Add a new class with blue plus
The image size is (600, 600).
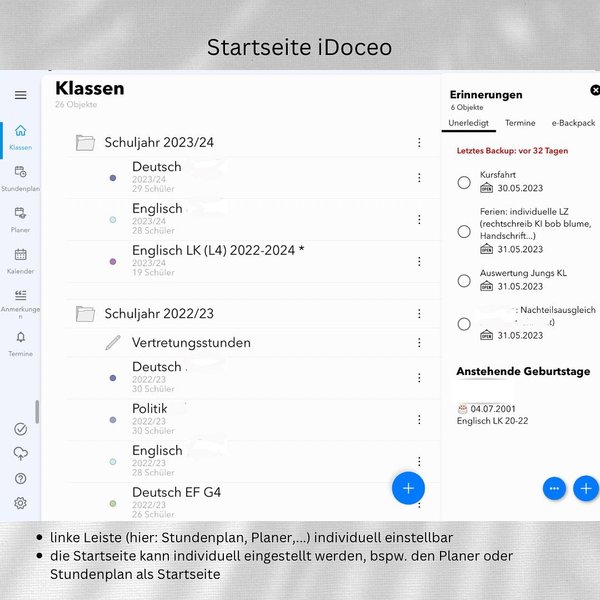408,488
